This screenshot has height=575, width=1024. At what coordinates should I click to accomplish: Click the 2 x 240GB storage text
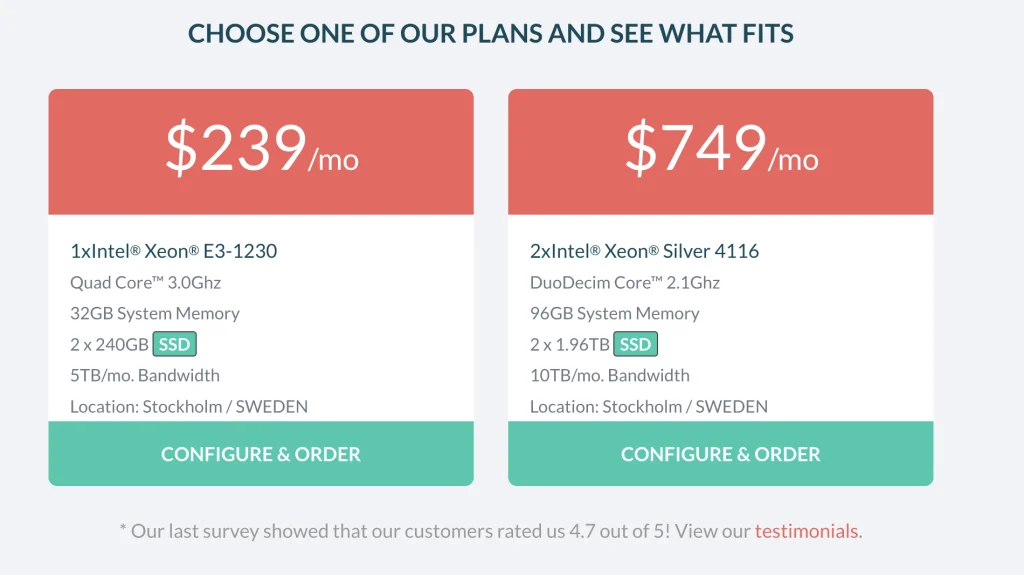(x=109, y=344)
